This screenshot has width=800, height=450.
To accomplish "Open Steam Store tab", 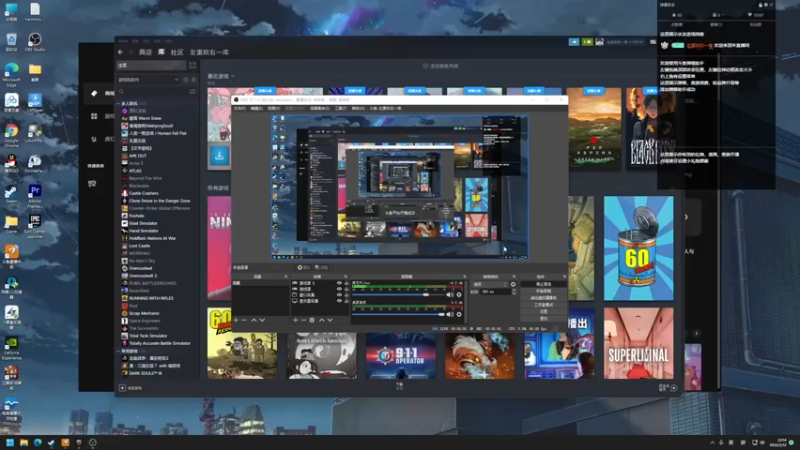I will pos(145,52).
